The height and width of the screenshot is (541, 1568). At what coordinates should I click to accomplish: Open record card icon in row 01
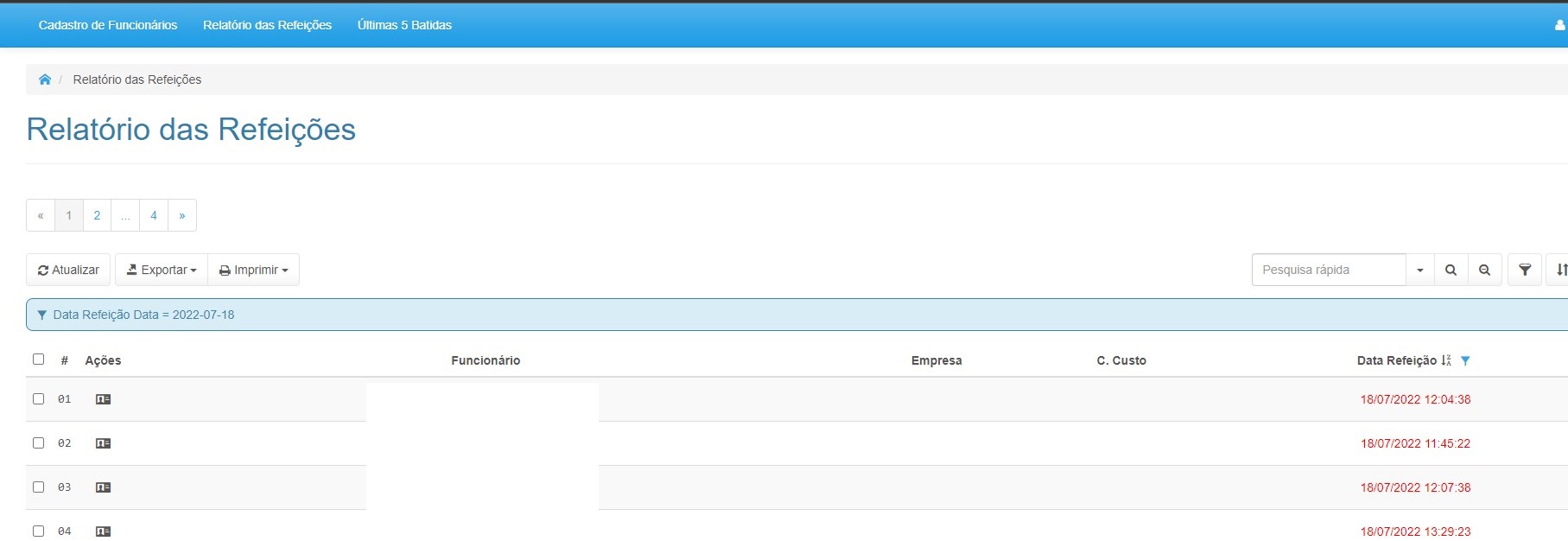(x=103, y=399)
